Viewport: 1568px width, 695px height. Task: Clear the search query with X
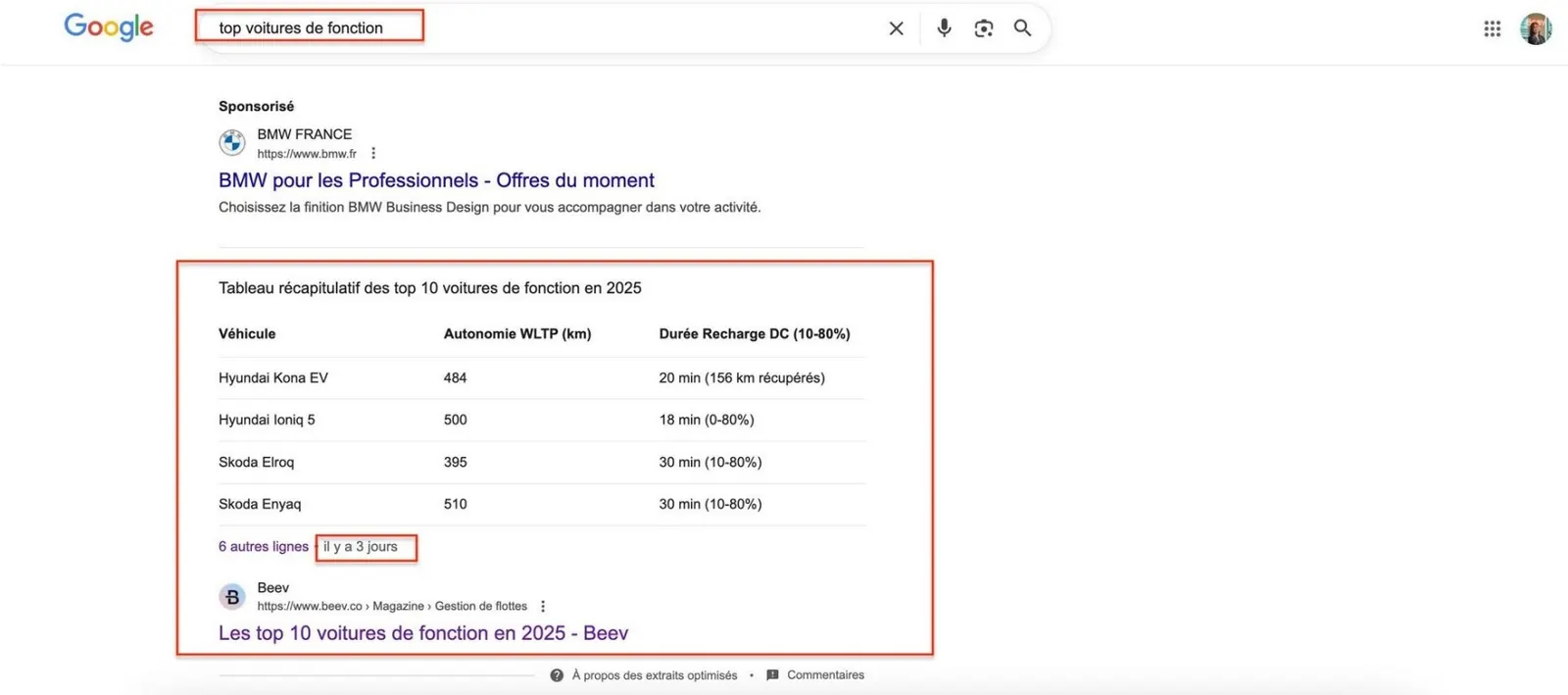tap(896, 28)
